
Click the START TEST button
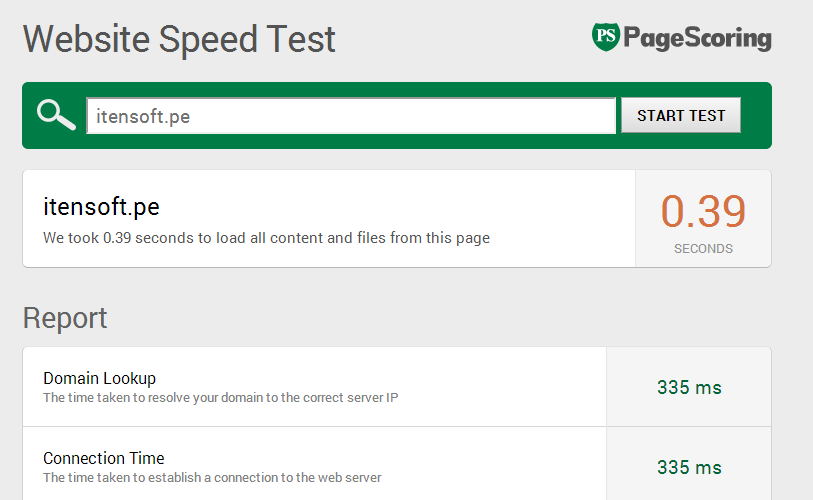681,115
